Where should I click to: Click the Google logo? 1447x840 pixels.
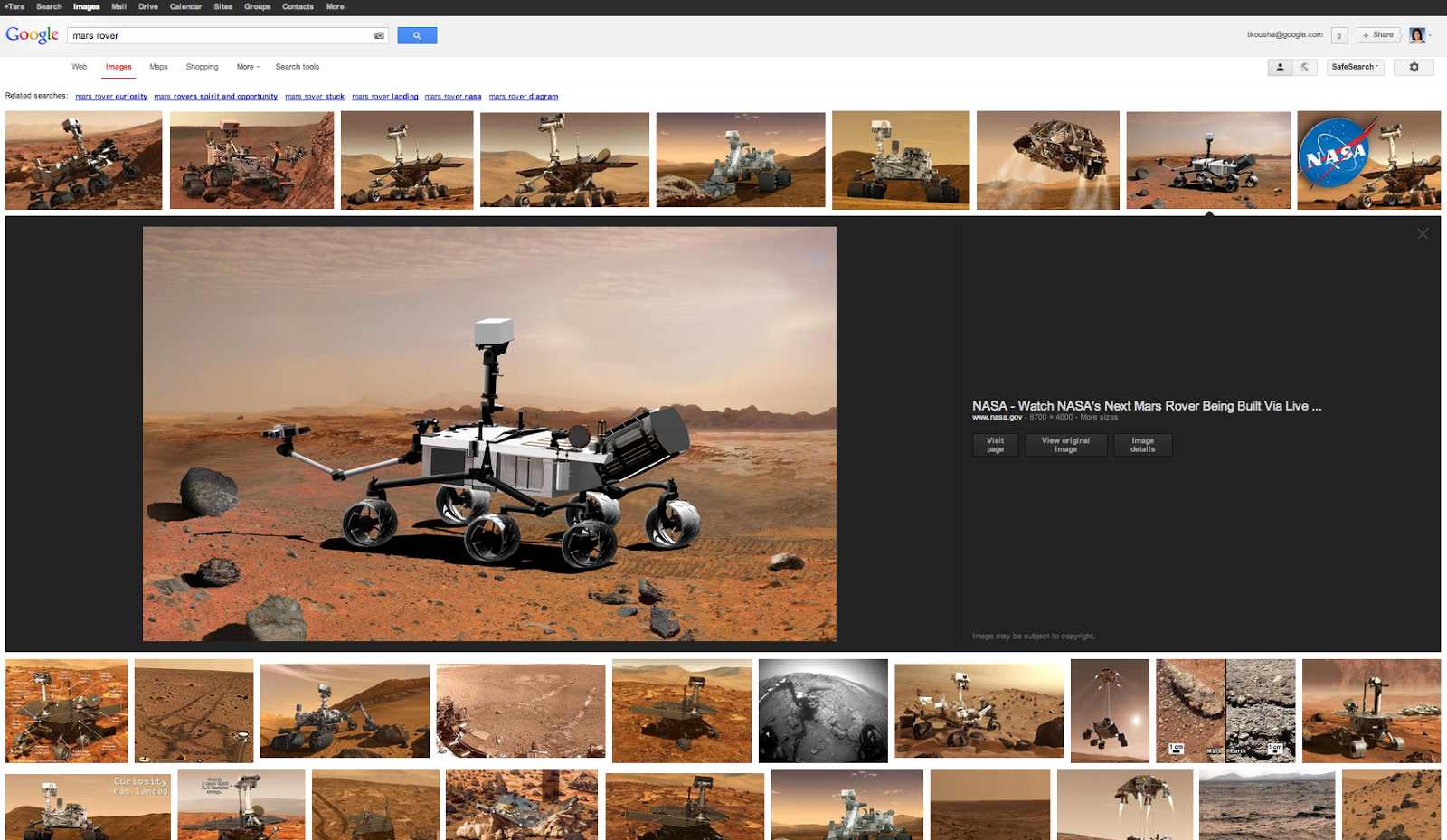(33, 35)
